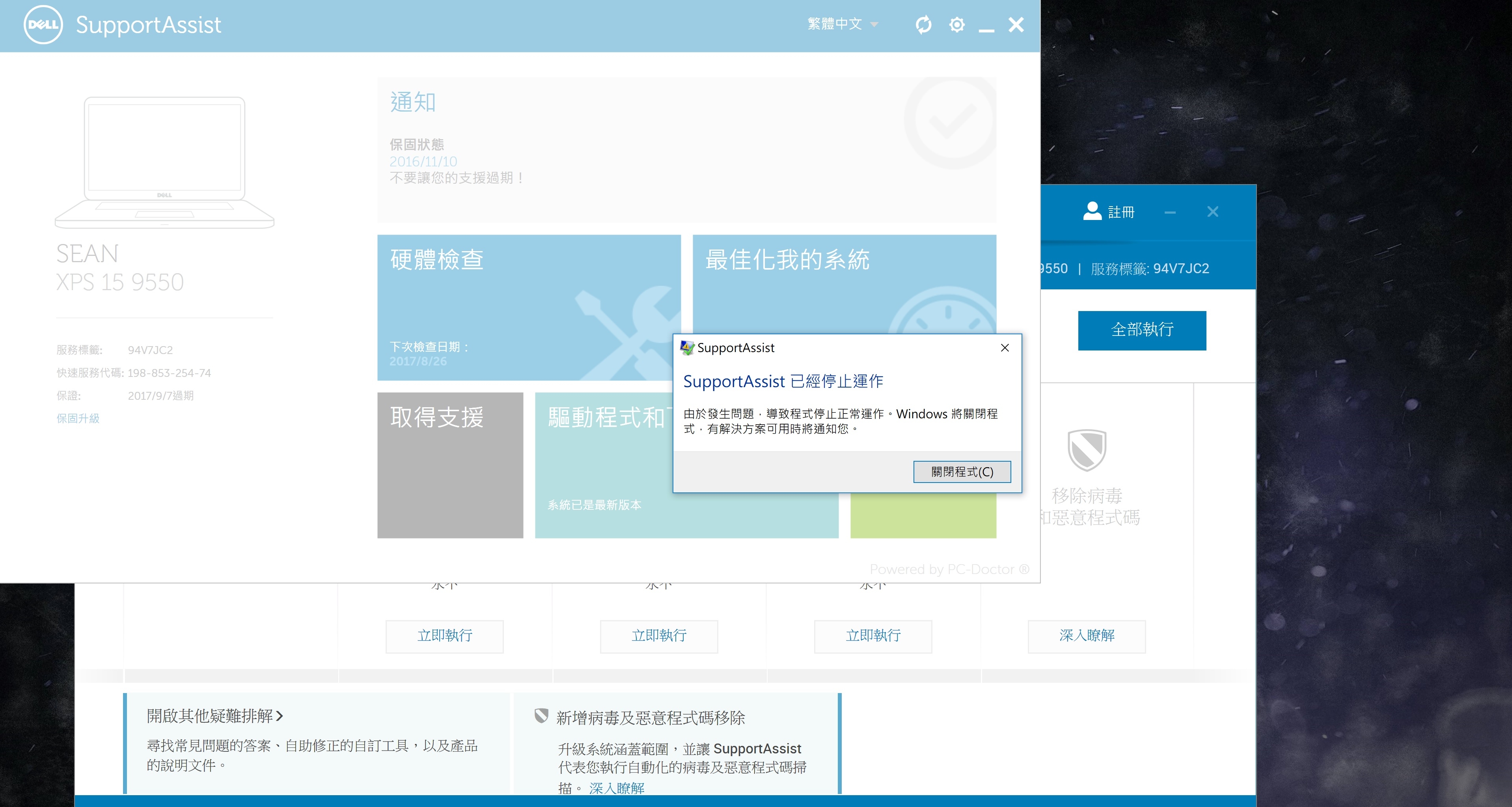Click the SEAN computer name text
Image resolution: width=1512 pixels, height=807 pixels.
click(x=88, y=254)
